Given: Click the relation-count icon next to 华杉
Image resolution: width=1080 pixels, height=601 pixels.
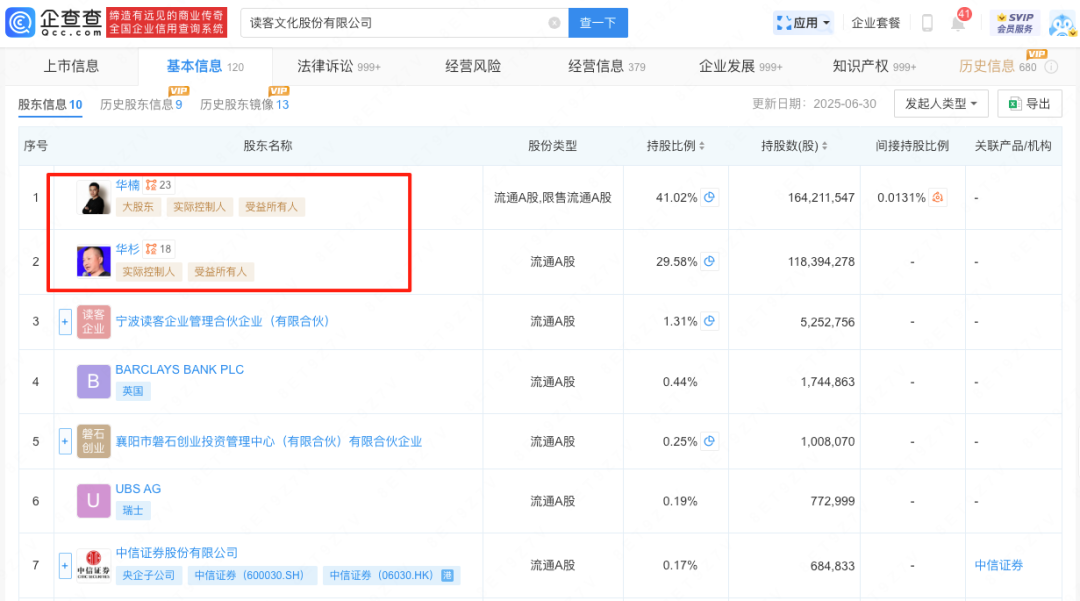Looking at the screenshot, I should coord(151,249).
